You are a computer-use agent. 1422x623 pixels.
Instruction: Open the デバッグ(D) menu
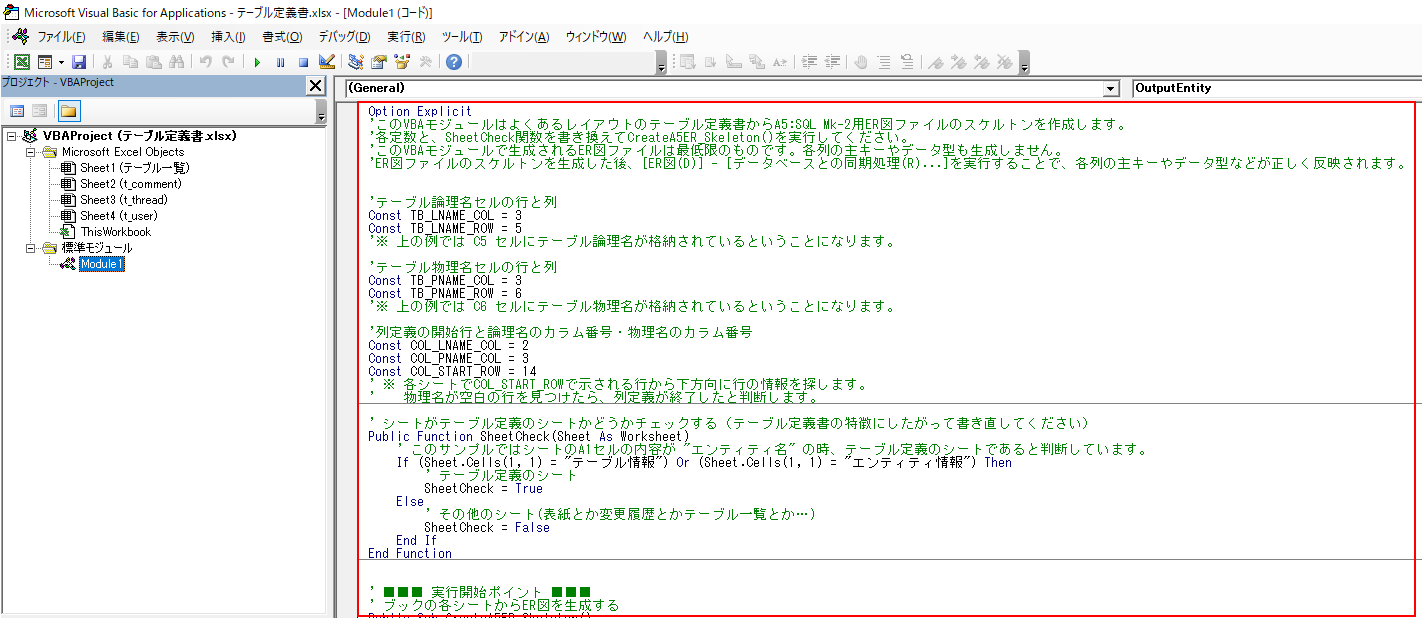tap(343, 37)
